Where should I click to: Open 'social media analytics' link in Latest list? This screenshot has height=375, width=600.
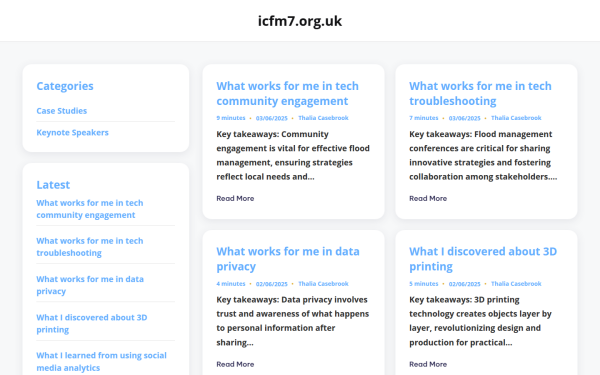coord(101,361)
